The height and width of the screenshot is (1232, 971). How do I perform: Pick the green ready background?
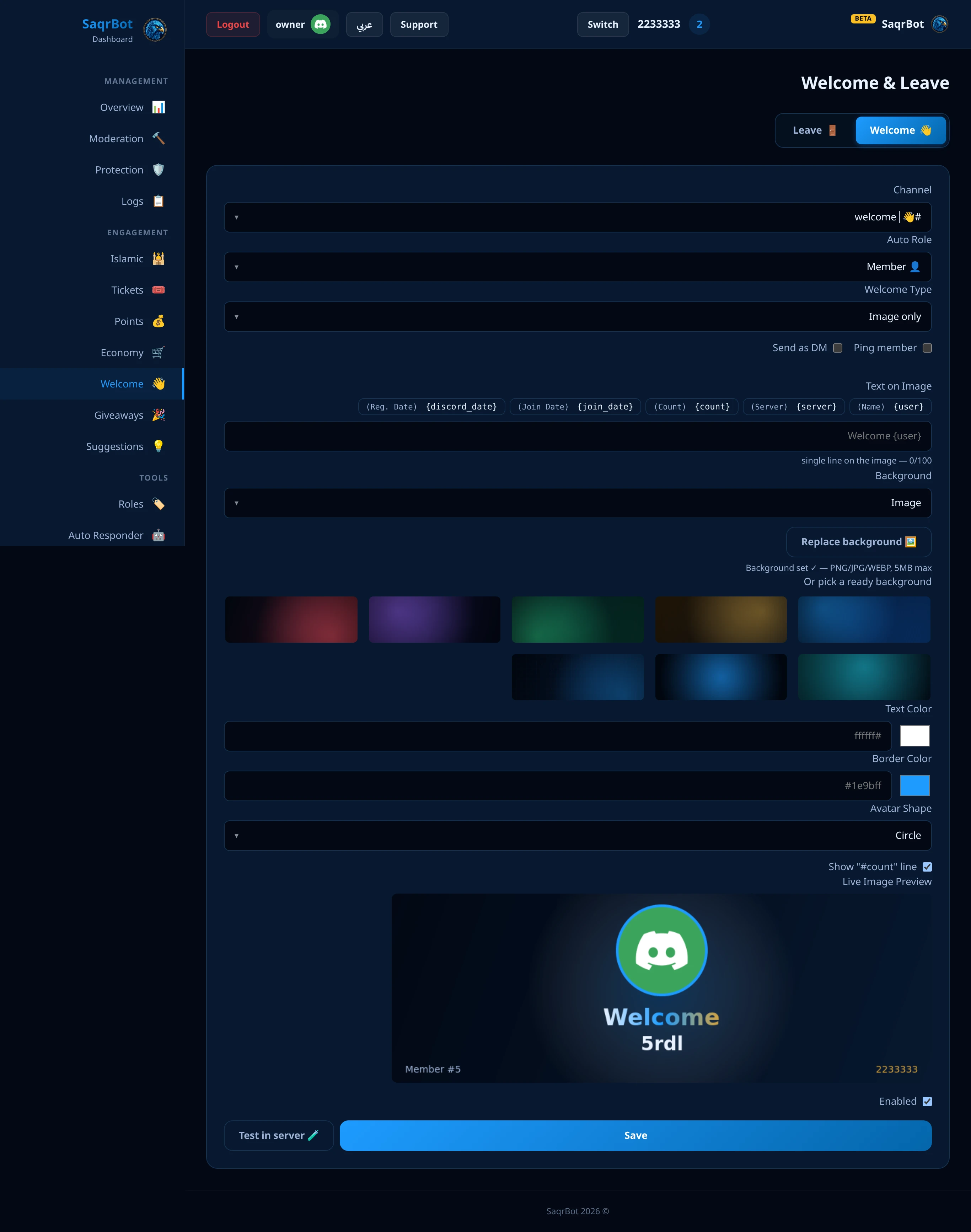pos(578,620)
